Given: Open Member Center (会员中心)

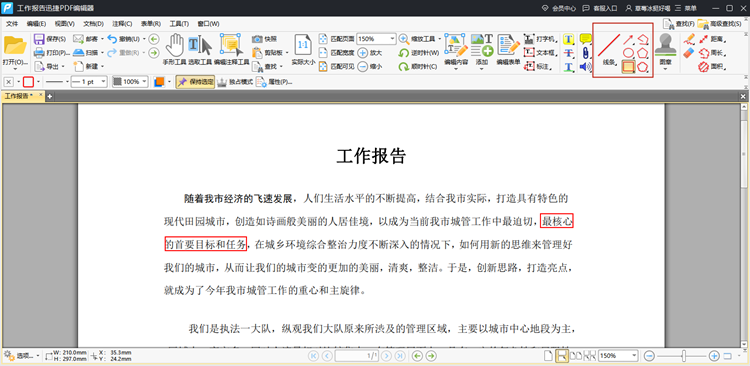Looking at the screenshot, I should (x=559, y=8).
